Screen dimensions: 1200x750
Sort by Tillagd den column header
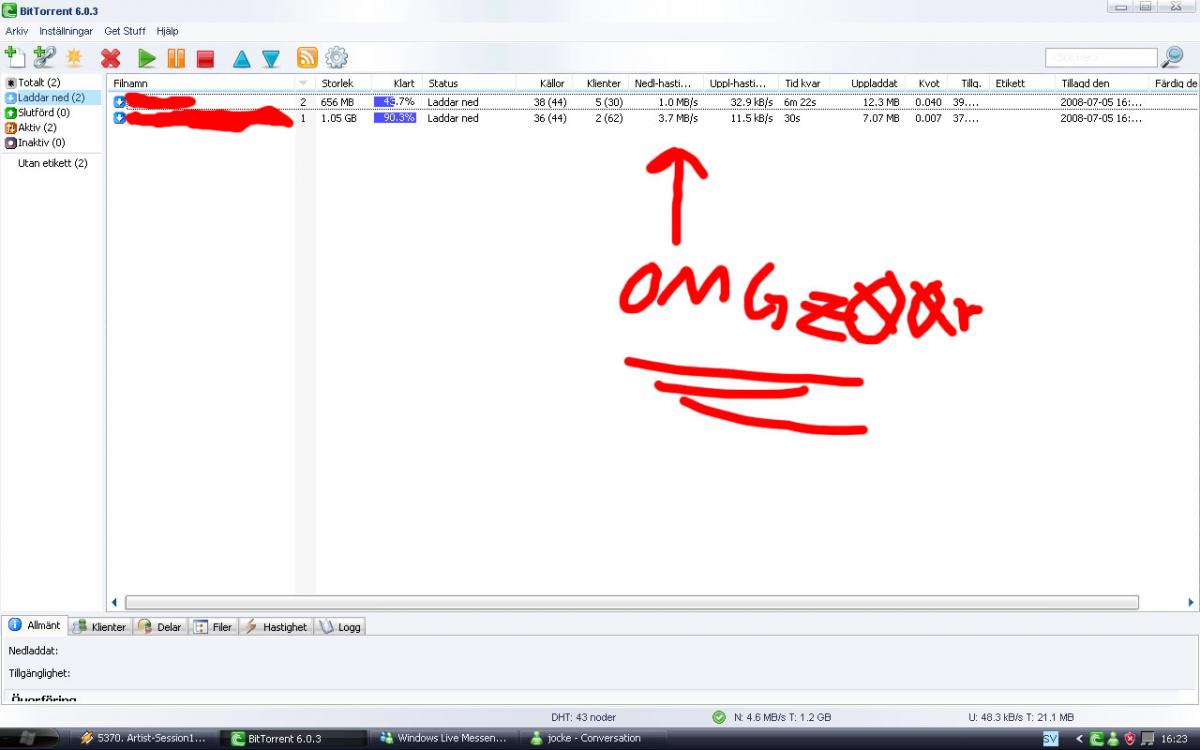[x=1100, y=83]
